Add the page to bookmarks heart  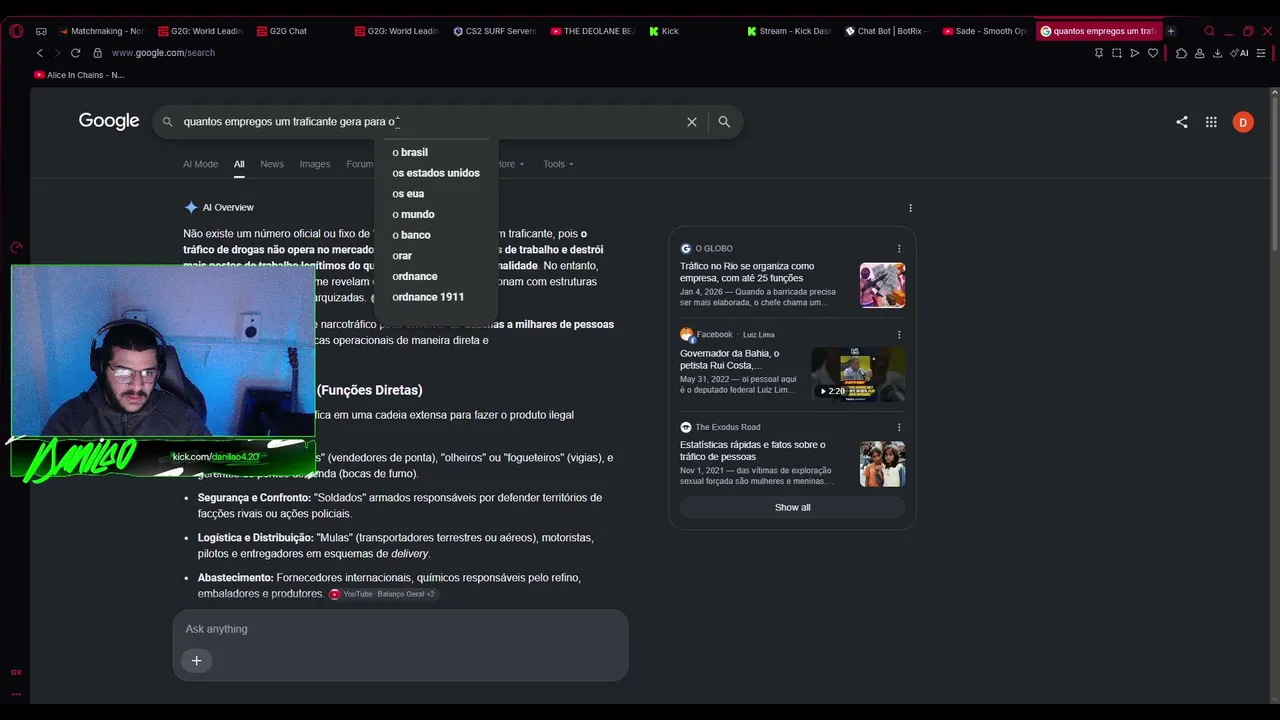pos(1153,53)
